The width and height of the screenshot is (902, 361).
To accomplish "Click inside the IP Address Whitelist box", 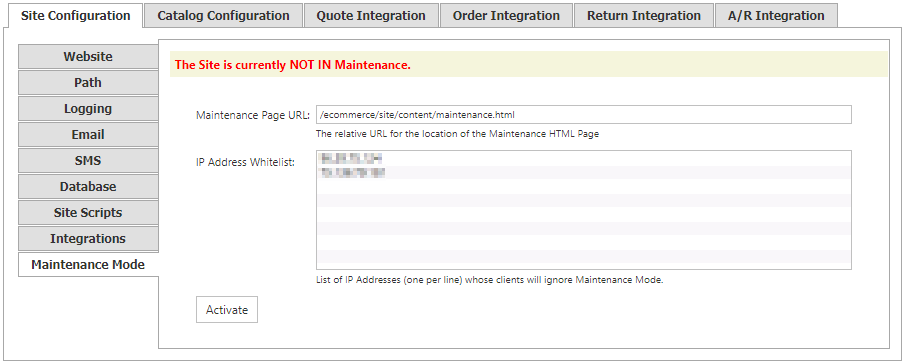I will point(583,210).
